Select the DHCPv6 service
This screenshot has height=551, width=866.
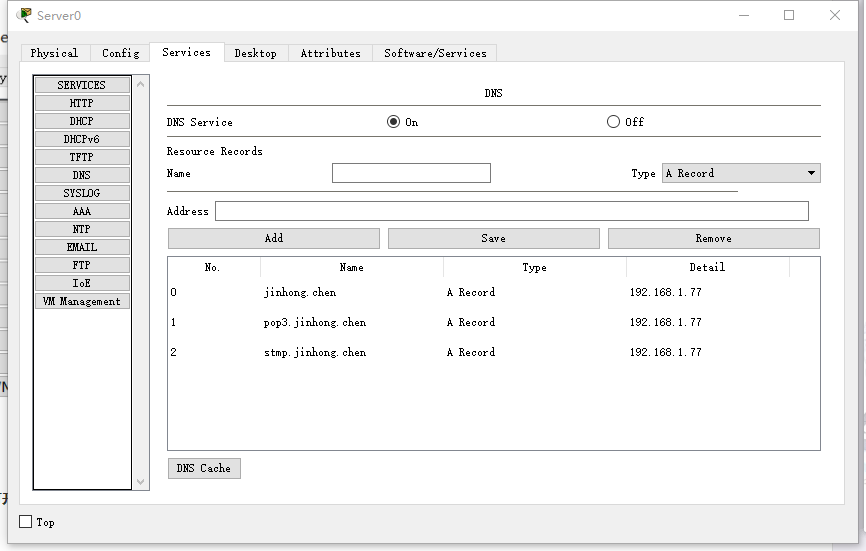click(x=82, y=139)
